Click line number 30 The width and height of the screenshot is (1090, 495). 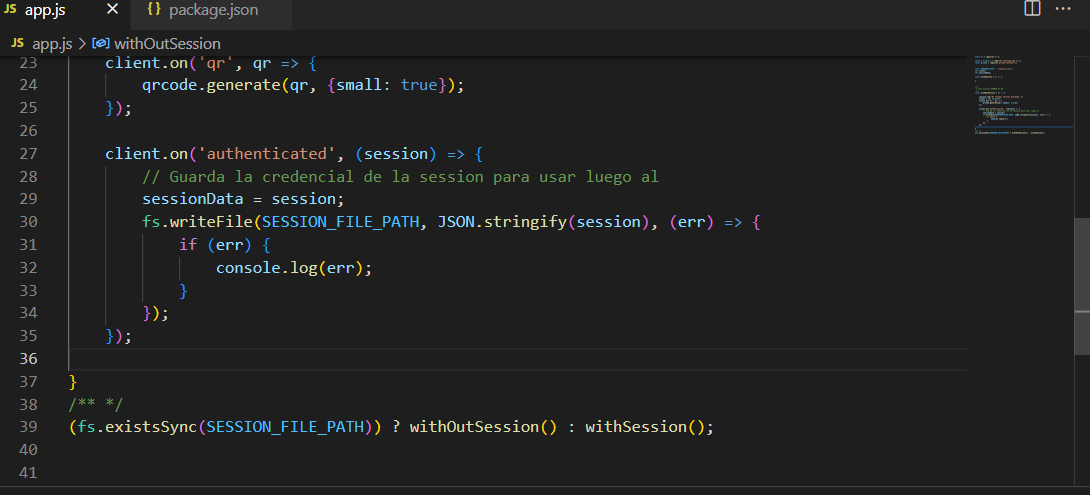(28, 222)
